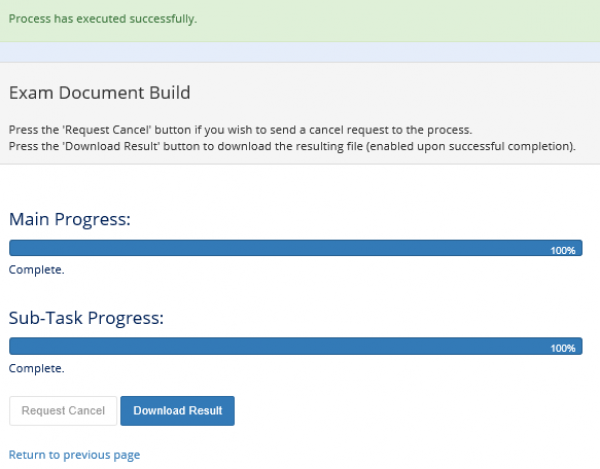Click the word 'Result' on the blue button
This screenshot has width=600, height=469.
205,410
